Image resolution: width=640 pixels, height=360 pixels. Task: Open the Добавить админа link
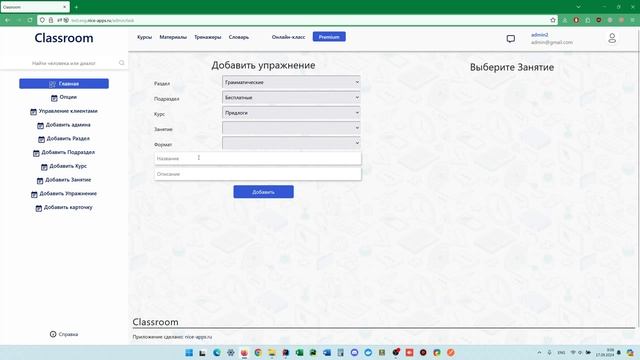pyautogui.click(x=68, y=125)
